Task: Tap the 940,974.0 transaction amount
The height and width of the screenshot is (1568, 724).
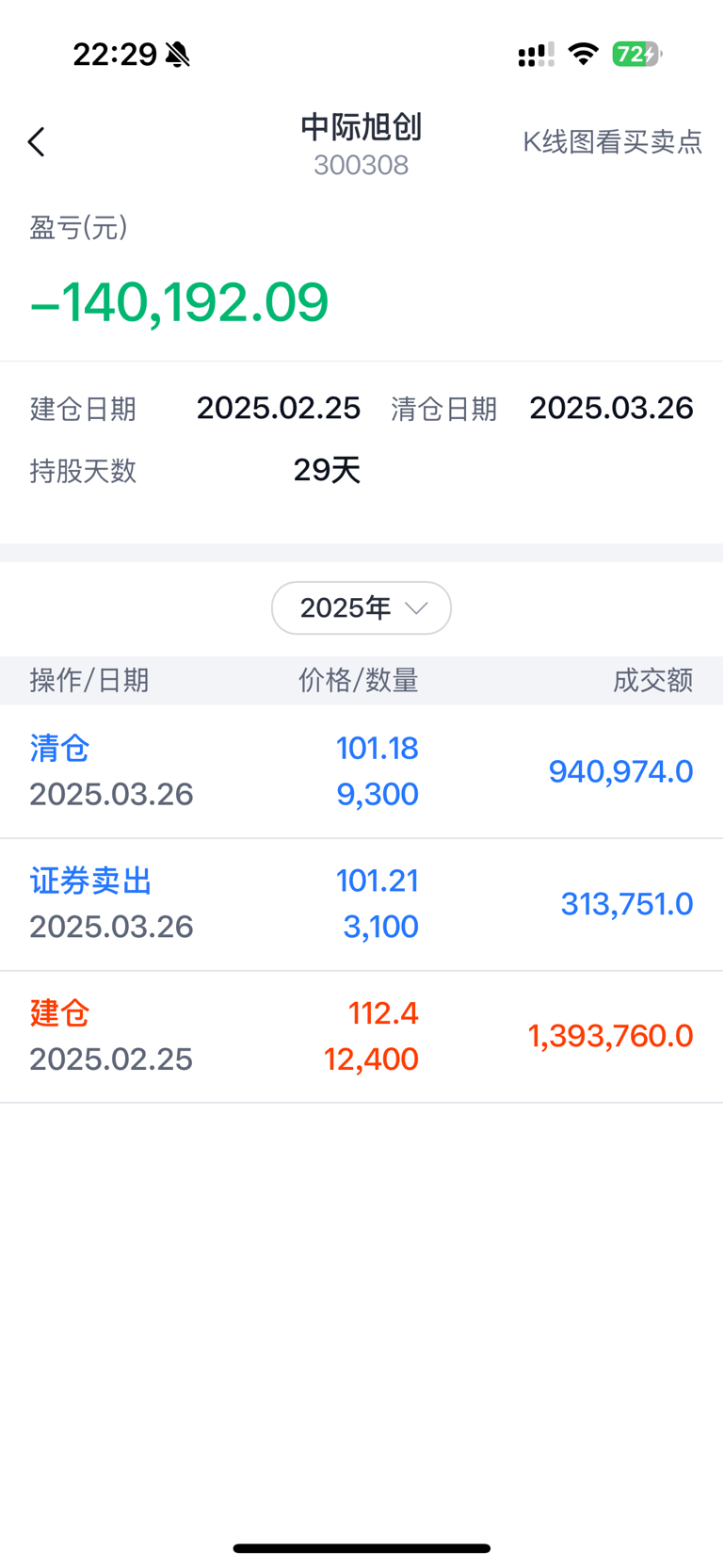Action: tap(620, 771)
